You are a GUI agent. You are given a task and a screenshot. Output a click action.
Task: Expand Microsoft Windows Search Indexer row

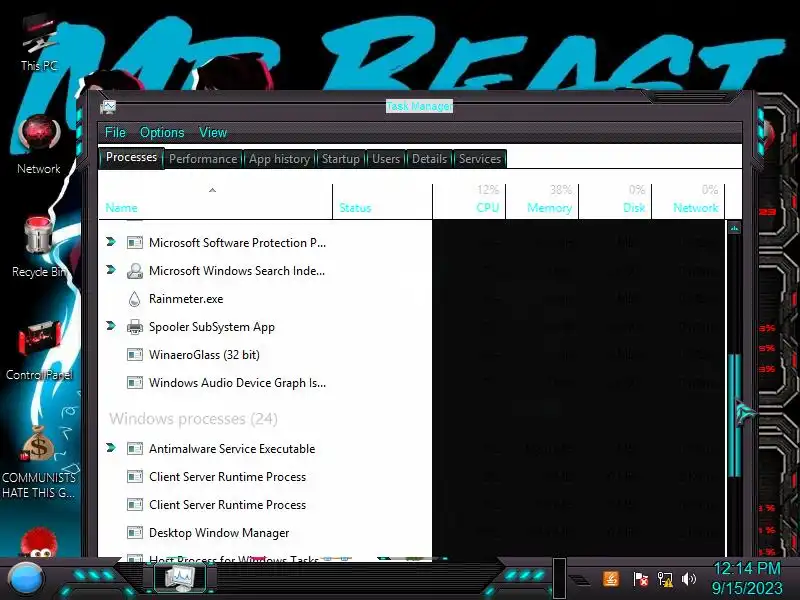coord(111,269)
